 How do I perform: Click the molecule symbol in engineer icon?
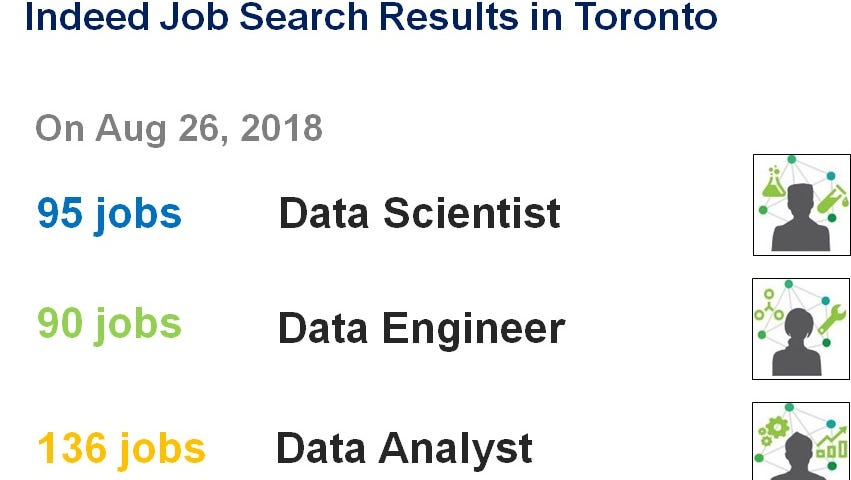(x=769, y=306)
